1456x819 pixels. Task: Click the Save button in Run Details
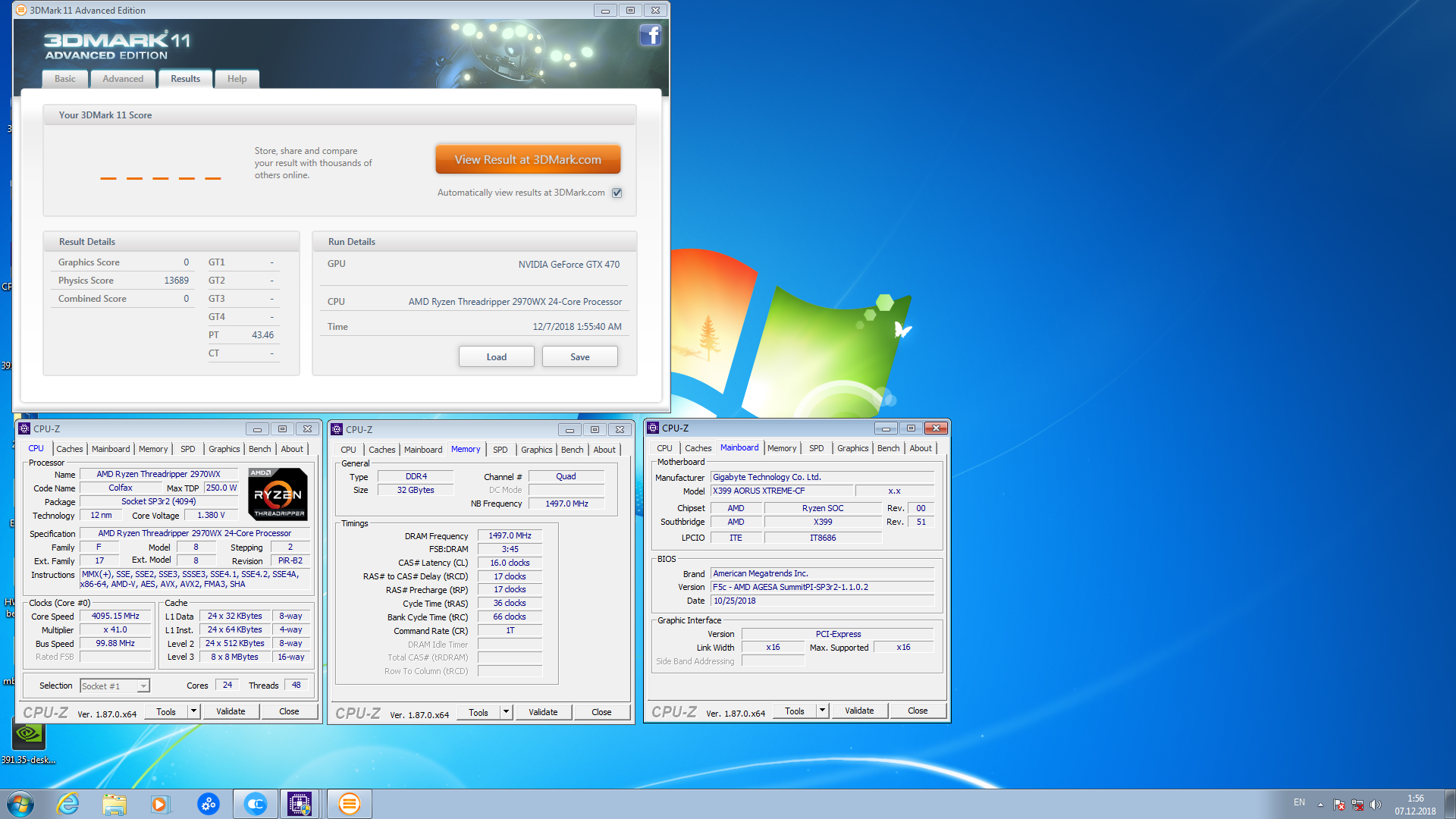point(580,357)
